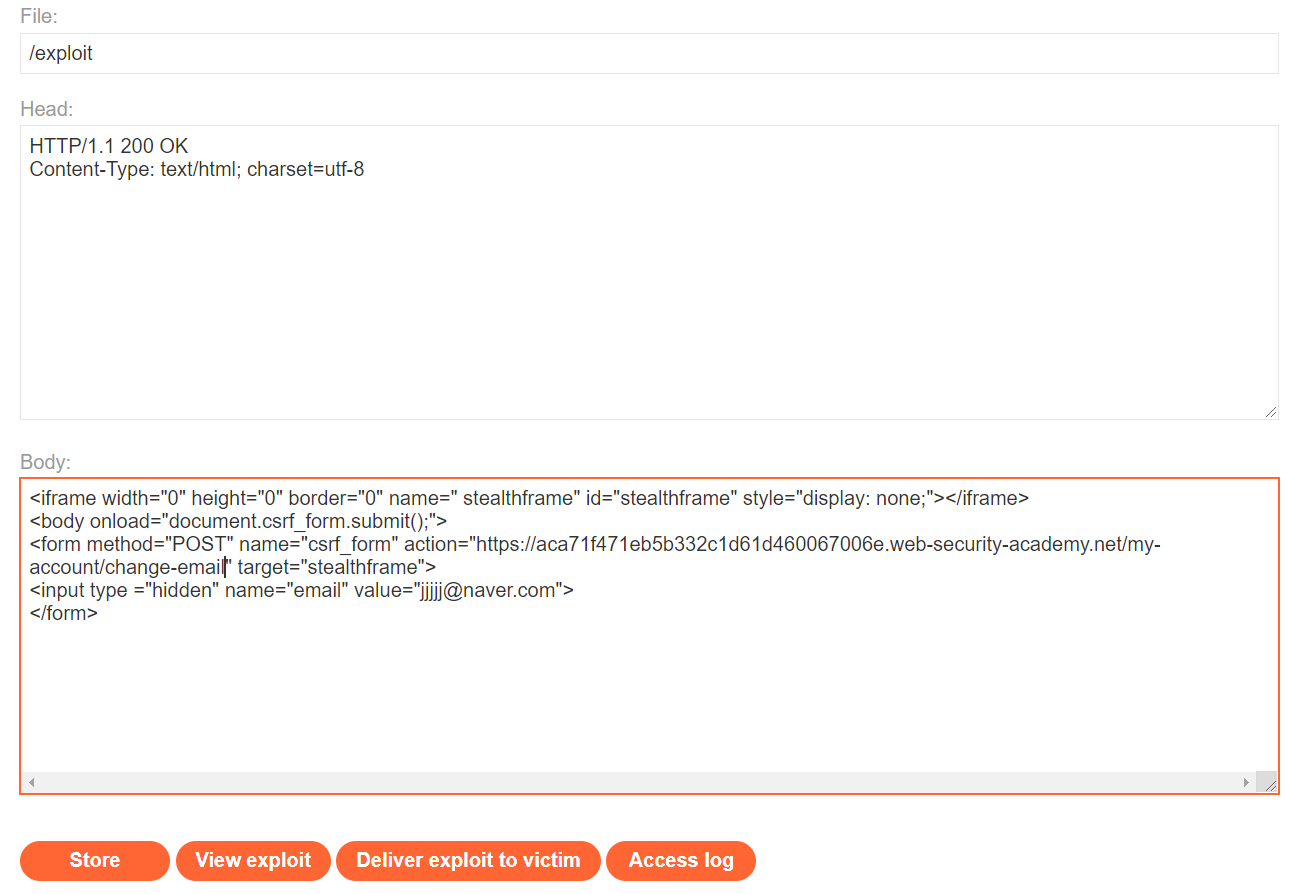Click the form method POST line
Viewport: 1289px width, 894px height.
coord(595,545)
